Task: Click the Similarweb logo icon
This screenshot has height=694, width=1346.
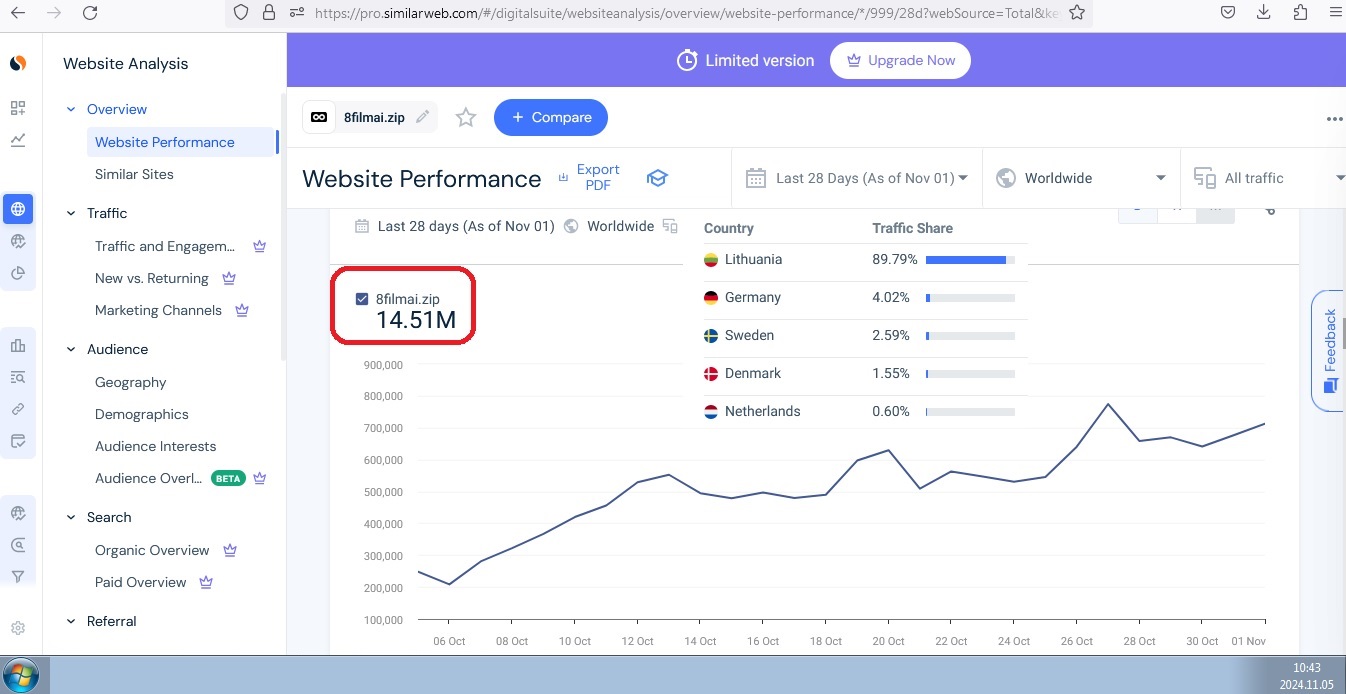Action: 18,63
